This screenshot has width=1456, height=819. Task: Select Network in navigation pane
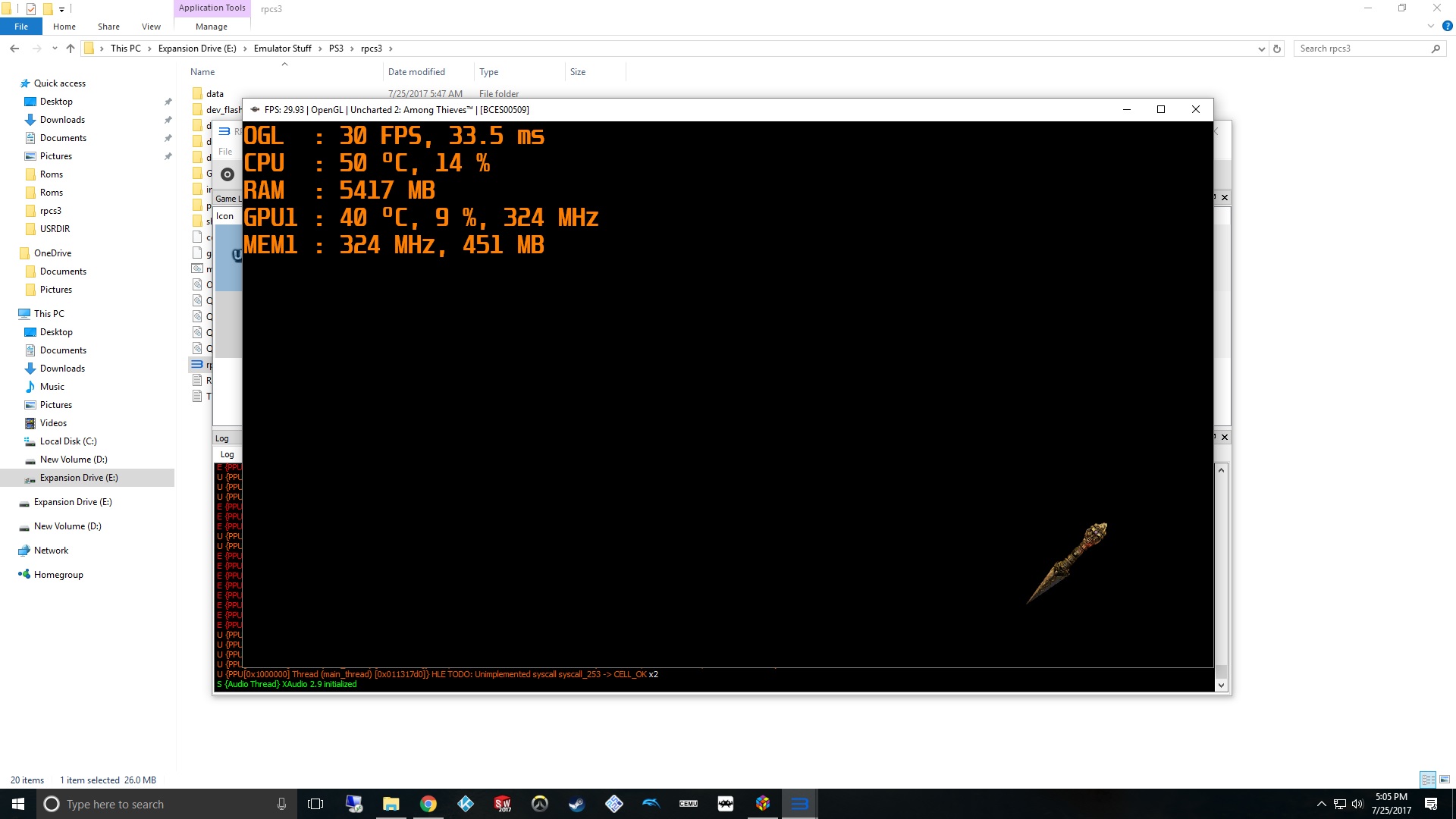pyautogui.click(x=51, y=551)
